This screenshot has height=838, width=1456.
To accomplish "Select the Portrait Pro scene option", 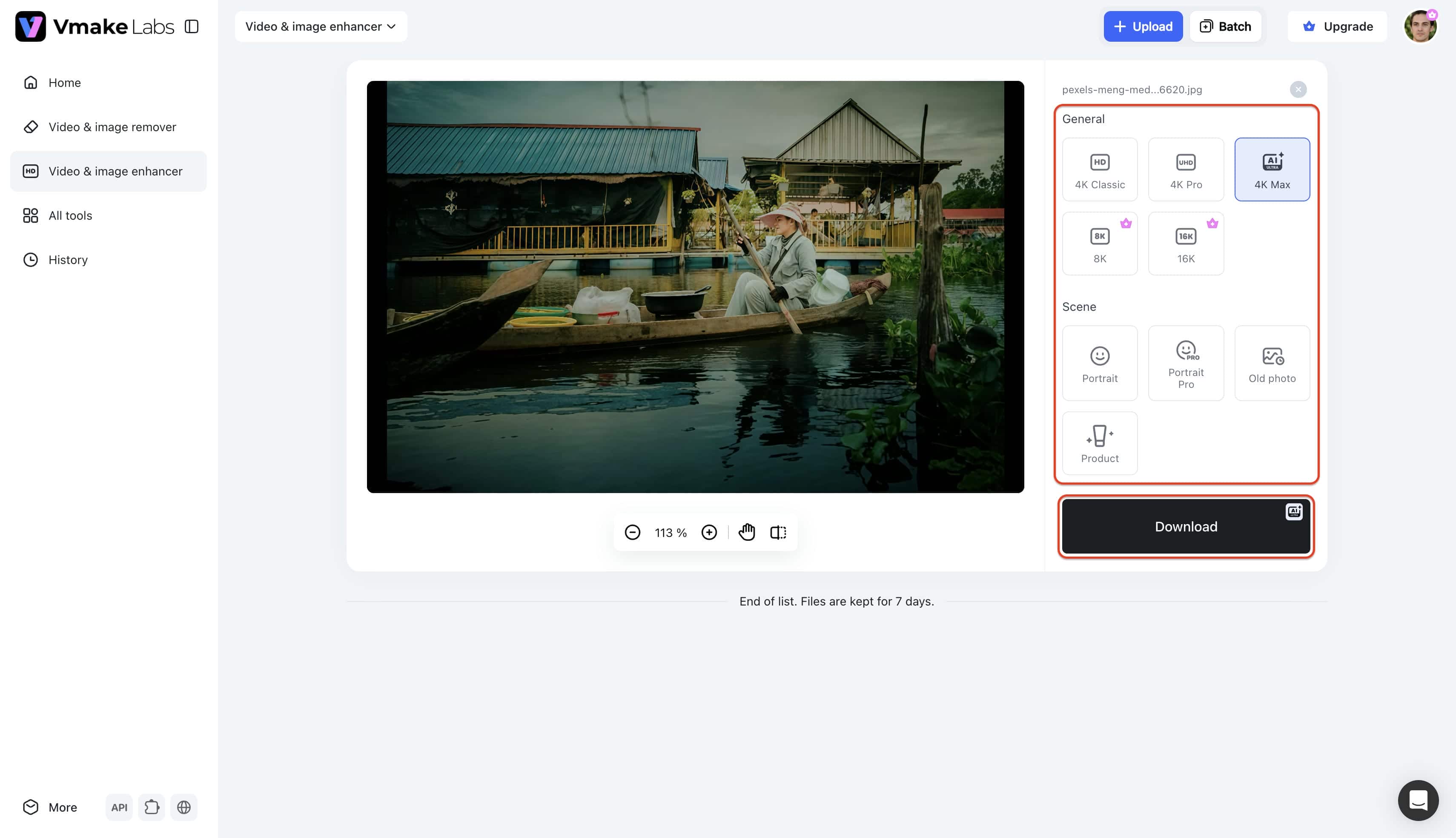I will [x=1186, y=363].
